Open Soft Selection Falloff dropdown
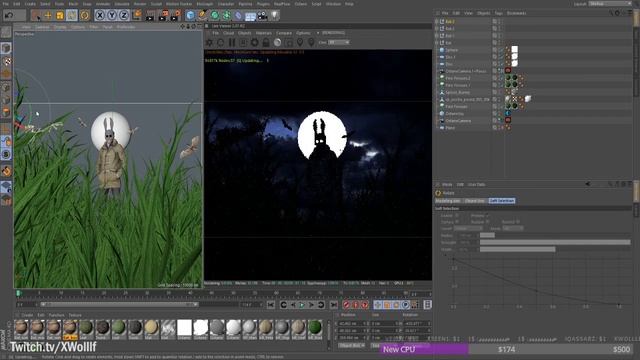 tap(468, 229)
